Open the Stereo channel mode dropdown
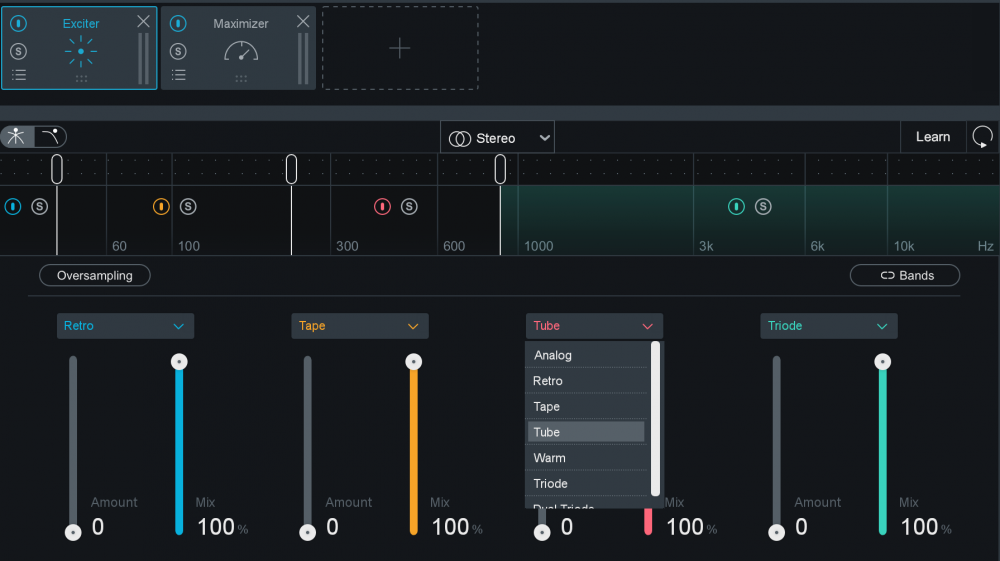This screenshot has height=561, width=1000. [x=497, y=138]
